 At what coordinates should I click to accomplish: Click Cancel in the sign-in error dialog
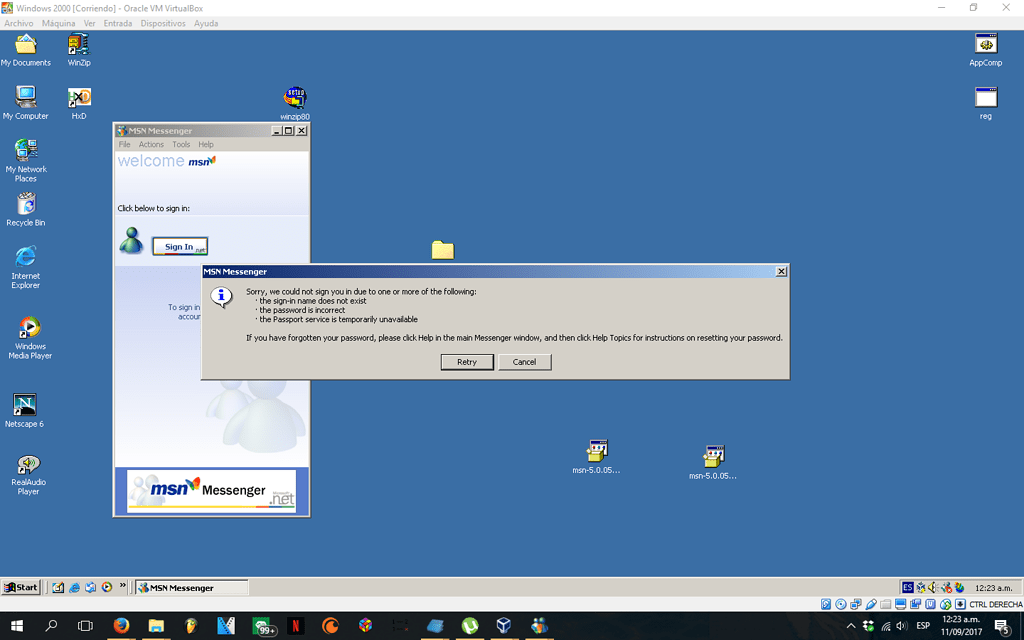524,362
